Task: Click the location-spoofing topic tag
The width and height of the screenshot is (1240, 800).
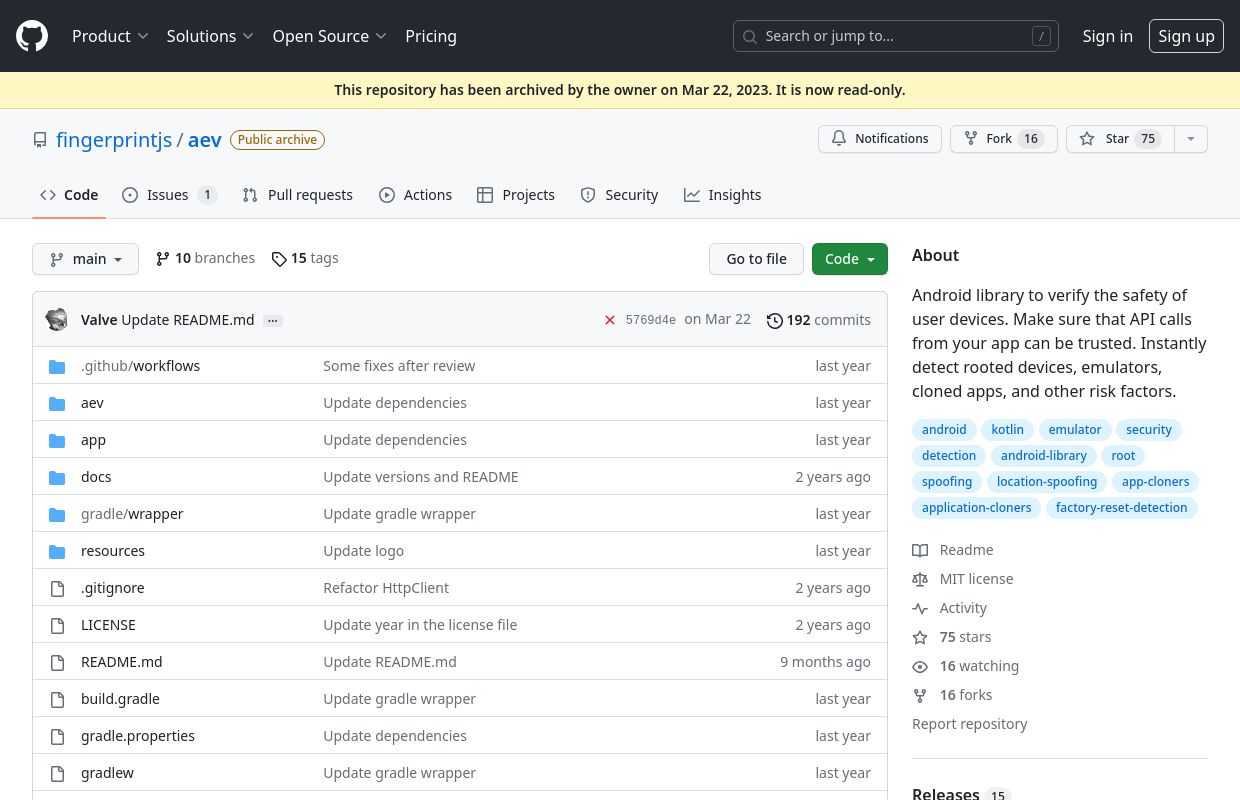Action: pos(1047,482)
